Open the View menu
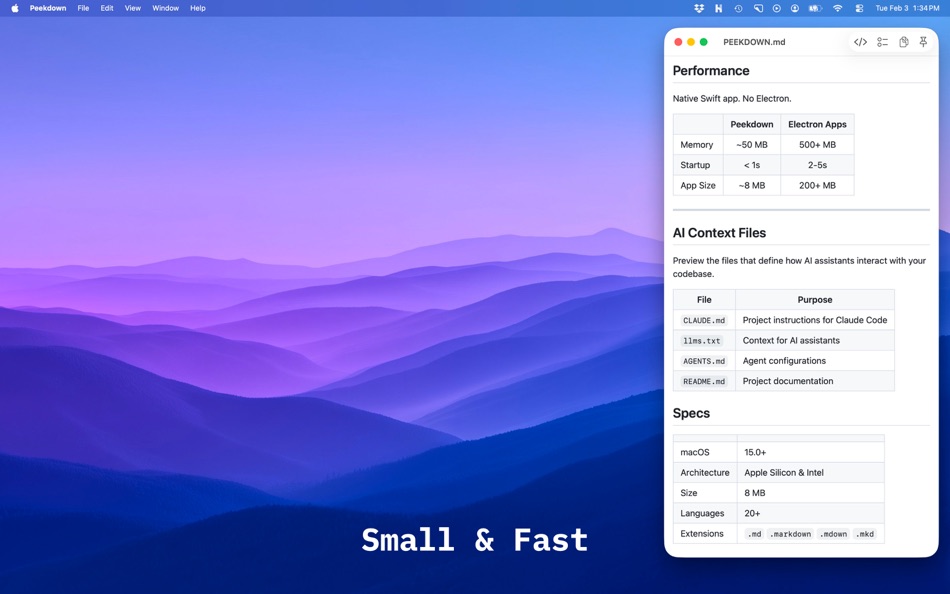Viewport: 950px width, 594px height. tap(132, 7)
